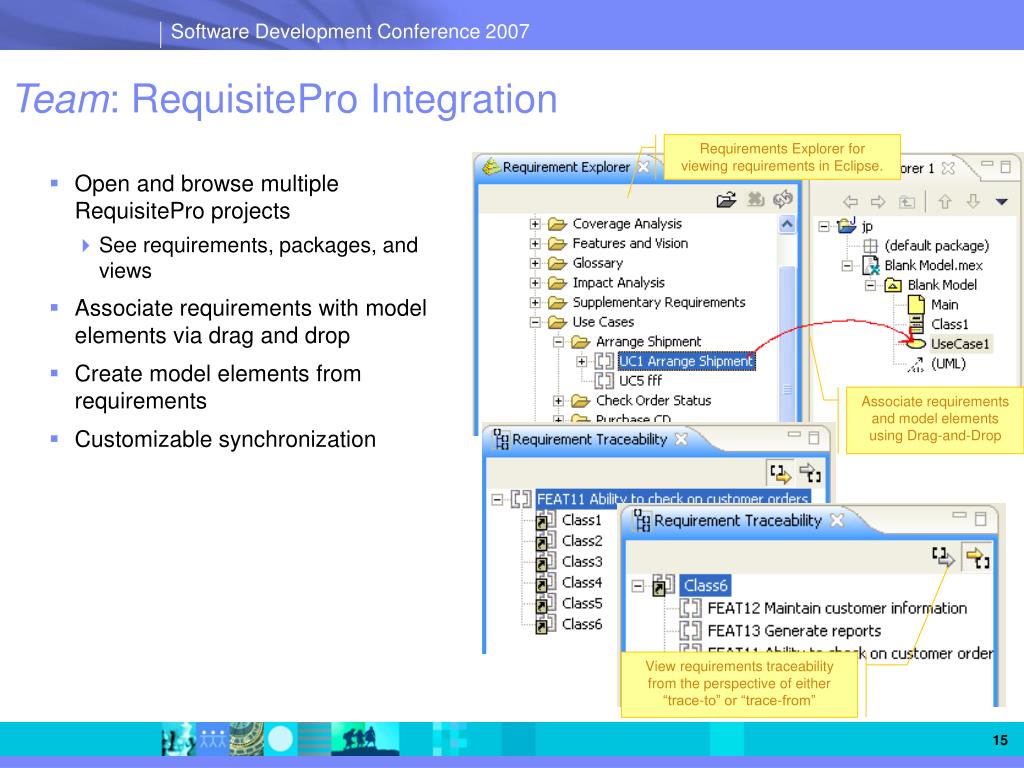Collapse the root Class6 node in front panel
The image size is (1024, 768).
[638, 586]
